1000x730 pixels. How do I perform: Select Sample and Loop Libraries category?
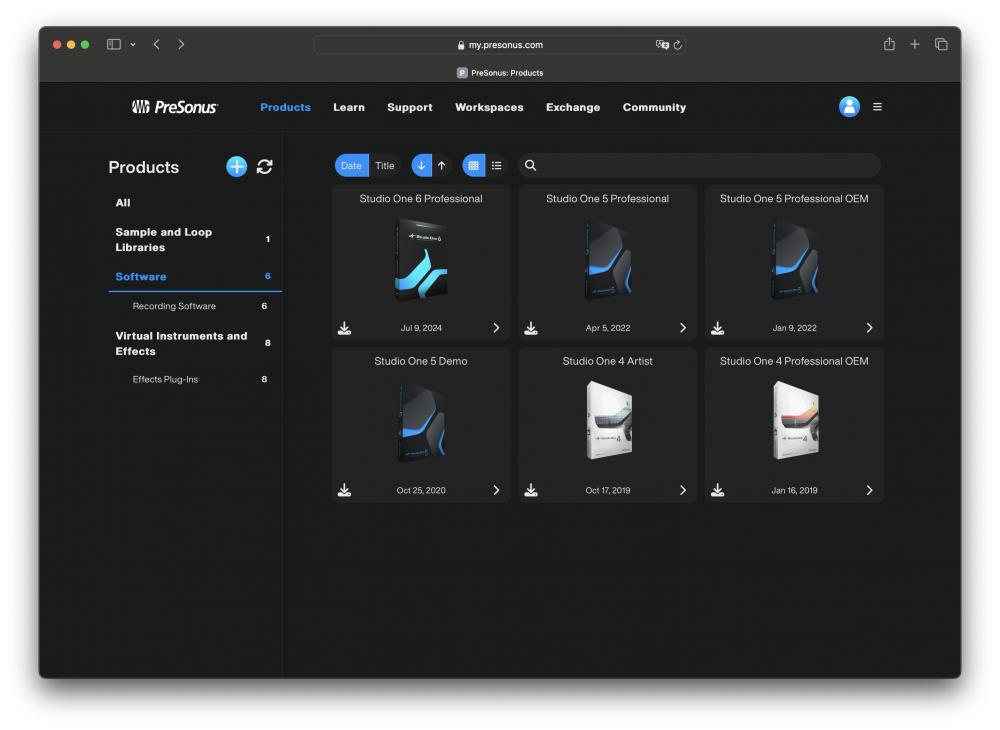164,239
